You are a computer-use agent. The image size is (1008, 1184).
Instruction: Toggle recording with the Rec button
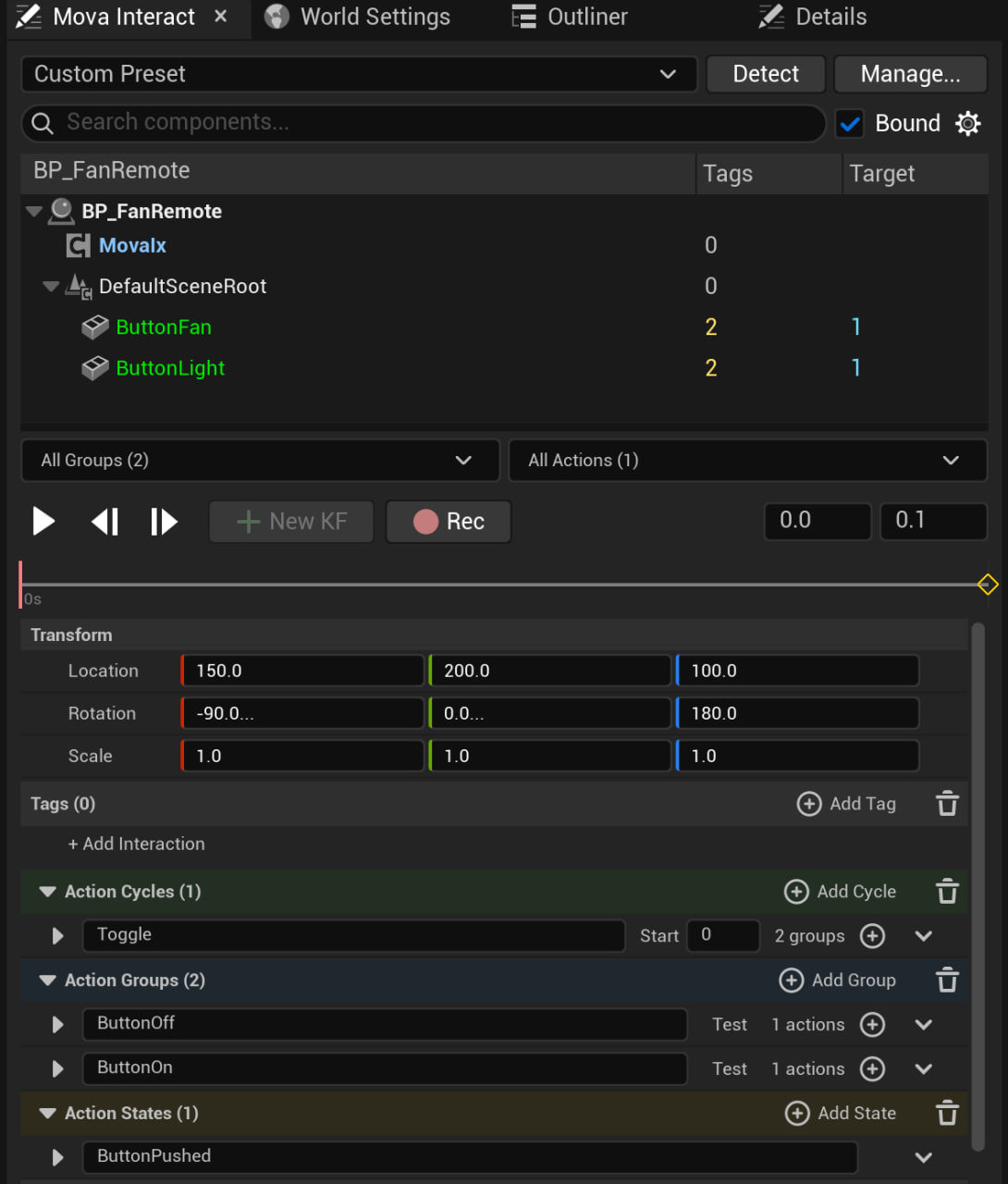pyautogui.click(x=449, y=522)
